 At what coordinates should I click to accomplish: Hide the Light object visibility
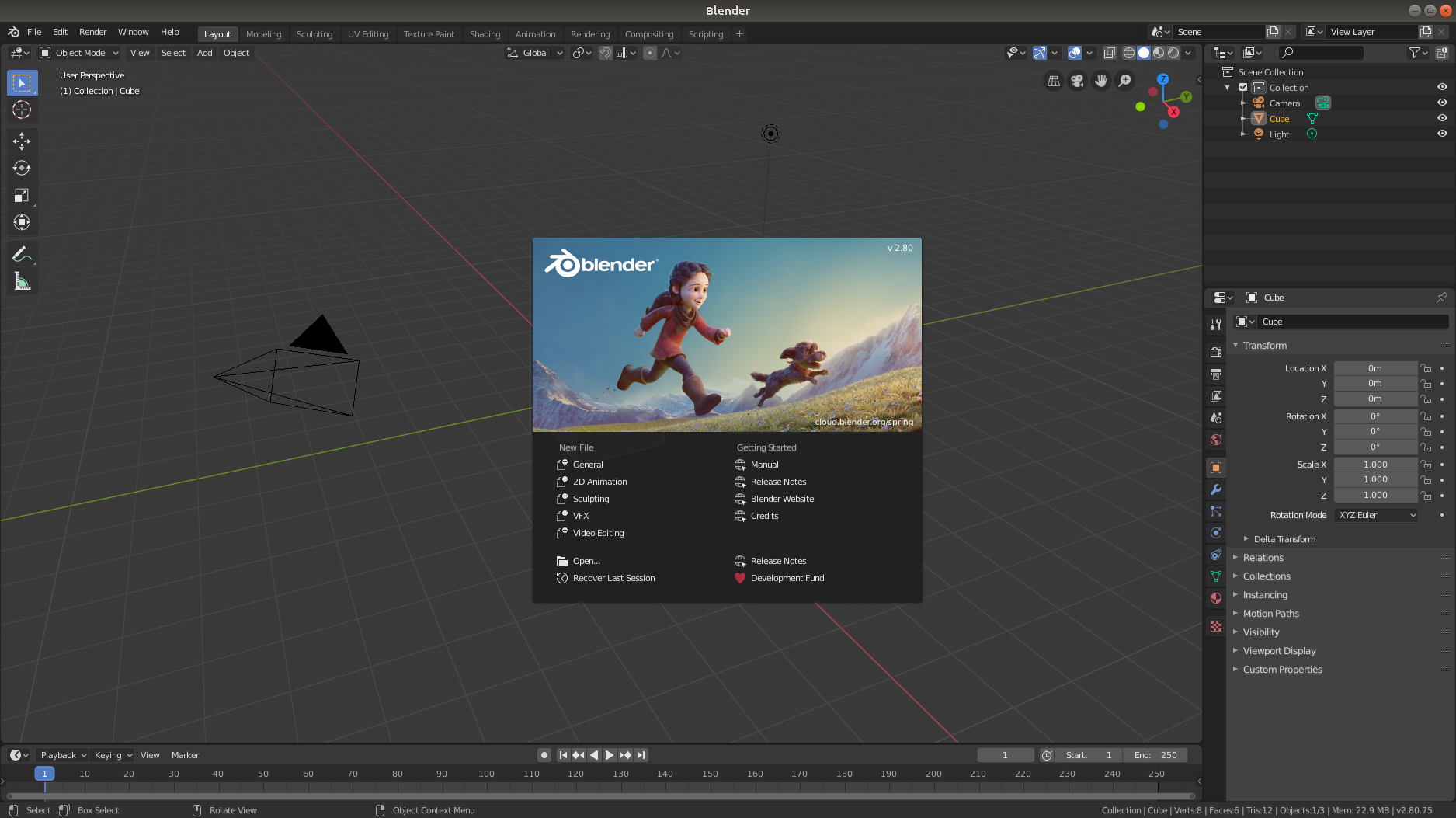[x=1442, y=134]
